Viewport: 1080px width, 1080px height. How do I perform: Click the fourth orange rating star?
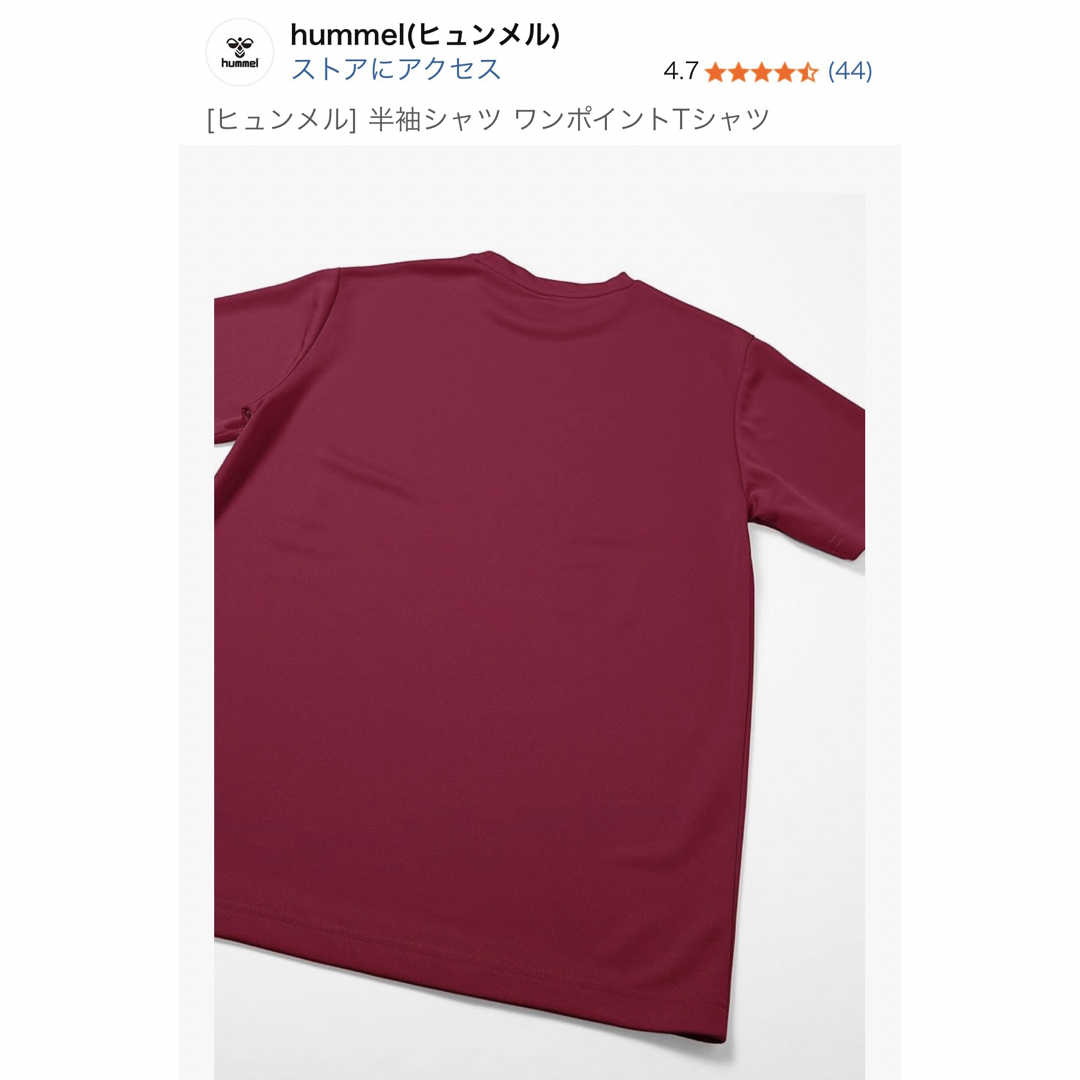coord(784,72)
